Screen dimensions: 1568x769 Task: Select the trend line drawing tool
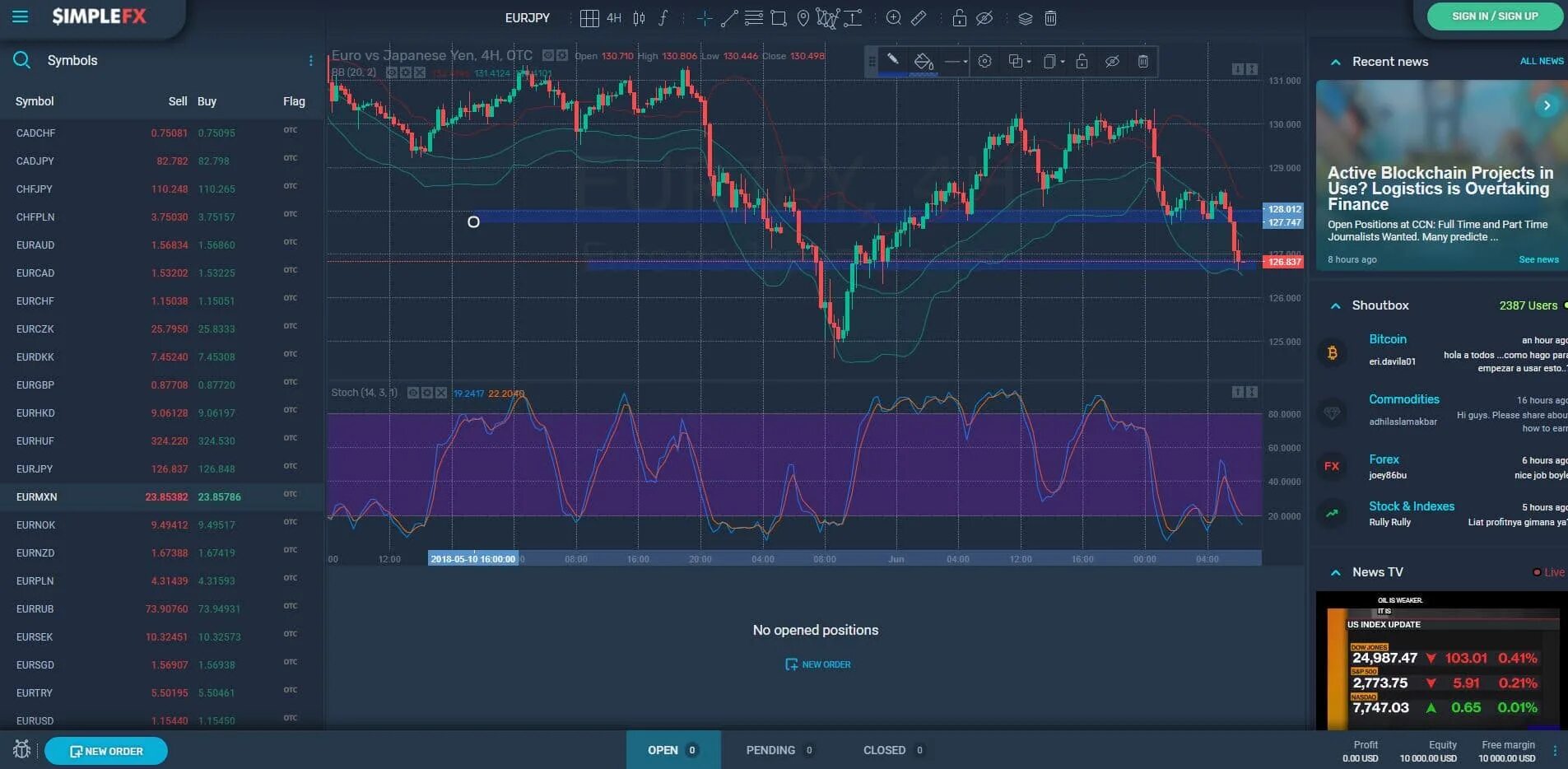(729, 18)
